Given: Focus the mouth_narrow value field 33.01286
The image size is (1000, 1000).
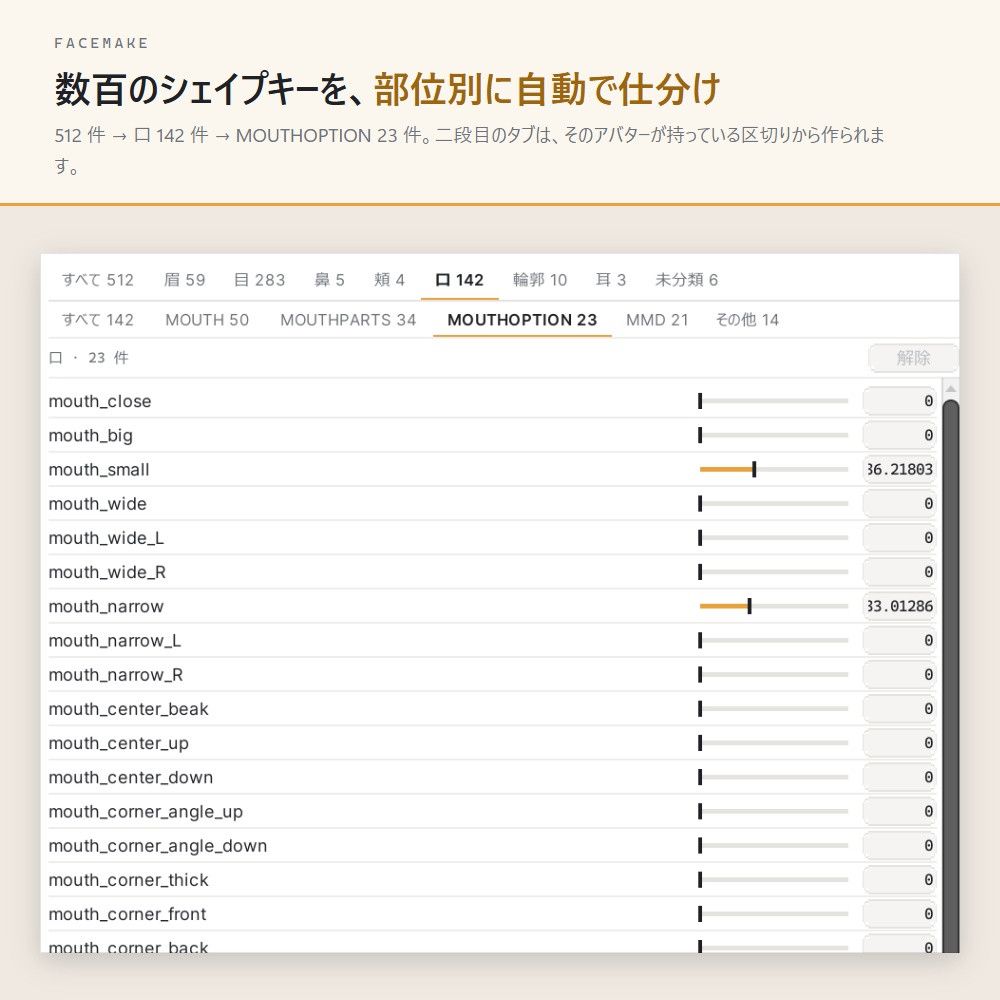Looking at the screenshot, I should pyautogui.click(x=899, y=607).
